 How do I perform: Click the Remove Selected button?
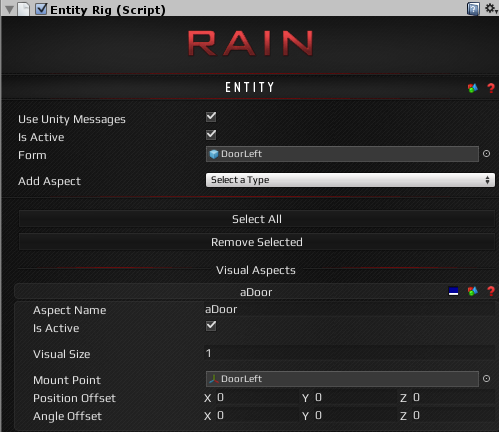coord(257,242)
